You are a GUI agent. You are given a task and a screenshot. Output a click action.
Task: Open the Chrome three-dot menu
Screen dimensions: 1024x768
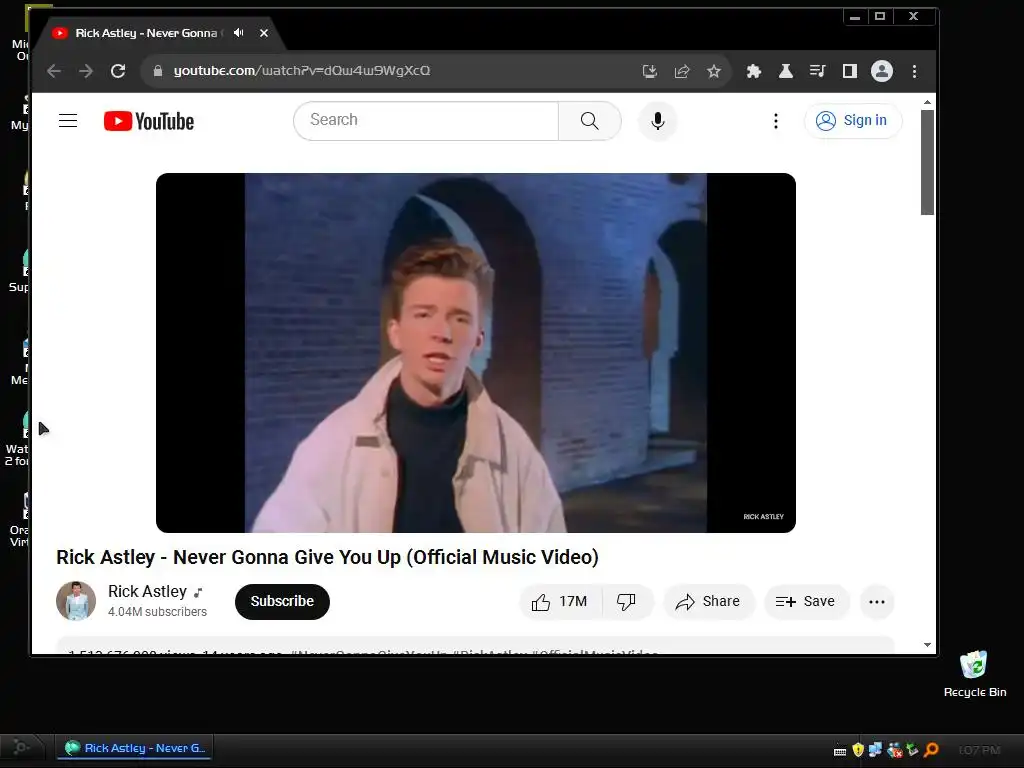(914, 71)
